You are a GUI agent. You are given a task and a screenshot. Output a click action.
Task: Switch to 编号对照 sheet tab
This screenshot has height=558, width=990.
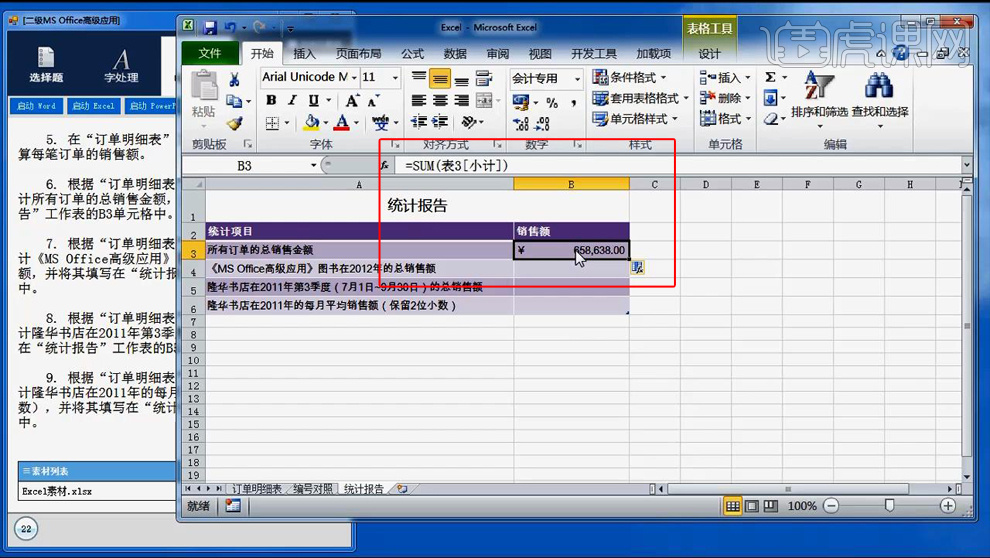[313, 489]
